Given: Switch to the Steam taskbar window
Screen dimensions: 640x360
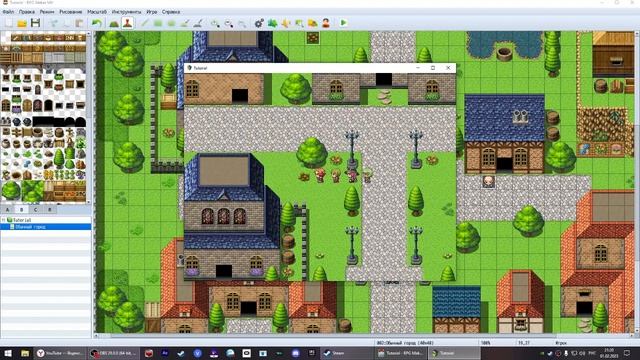Looking at the screenshot, I should click(346, 353).
